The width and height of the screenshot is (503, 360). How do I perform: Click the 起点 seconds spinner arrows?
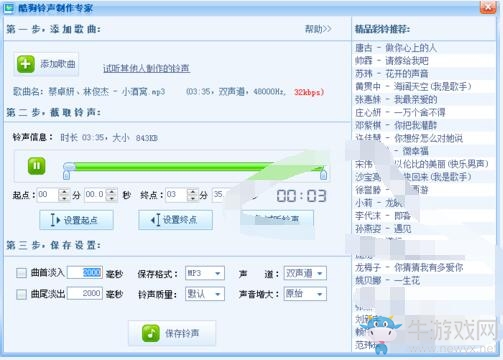(x=112, y=195)
